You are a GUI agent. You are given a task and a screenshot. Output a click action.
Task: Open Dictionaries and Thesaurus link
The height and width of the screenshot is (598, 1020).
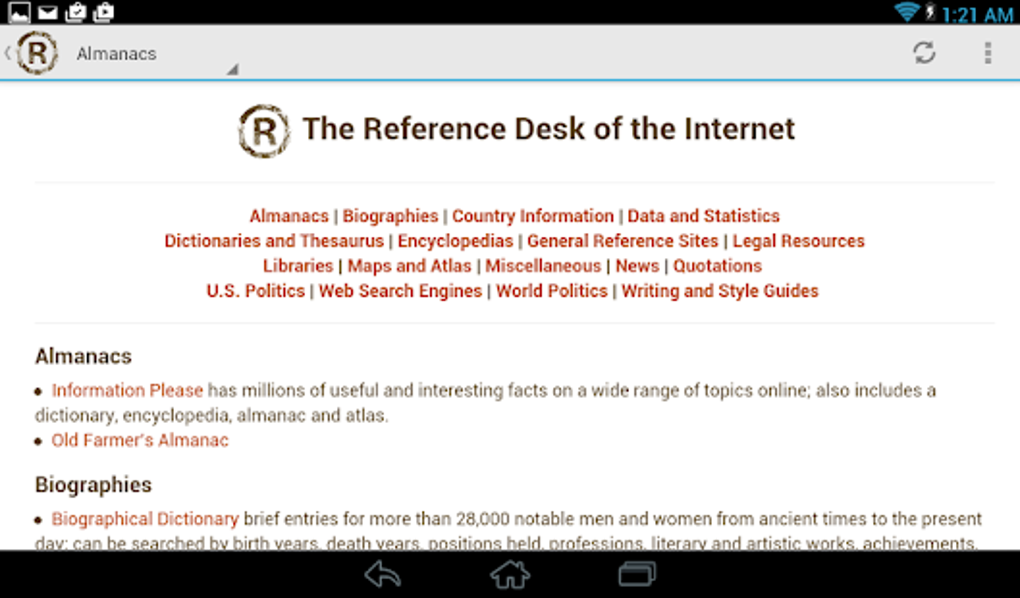274,241
